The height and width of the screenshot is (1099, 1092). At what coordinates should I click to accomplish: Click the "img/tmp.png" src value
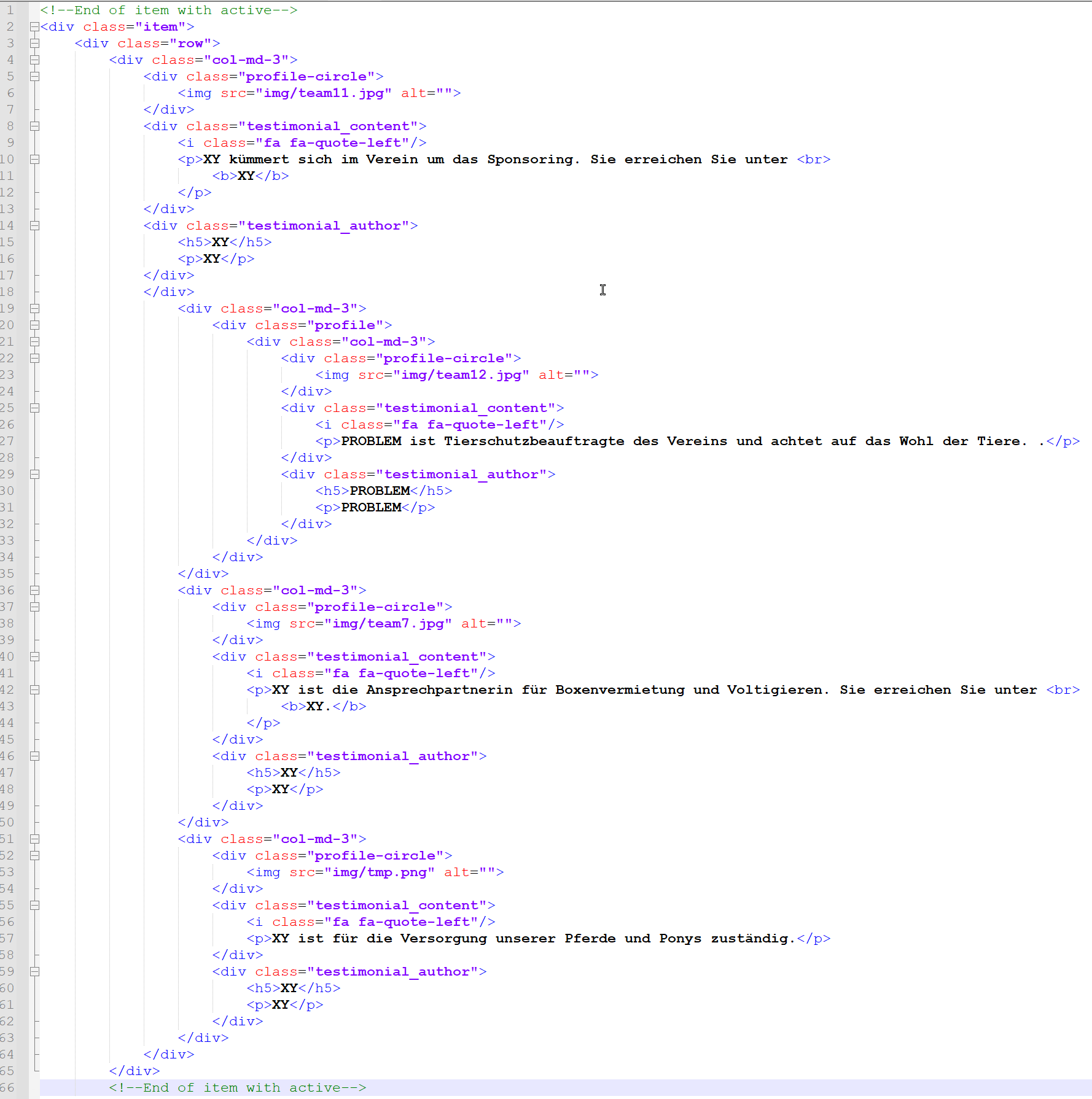tap(380, 872)
